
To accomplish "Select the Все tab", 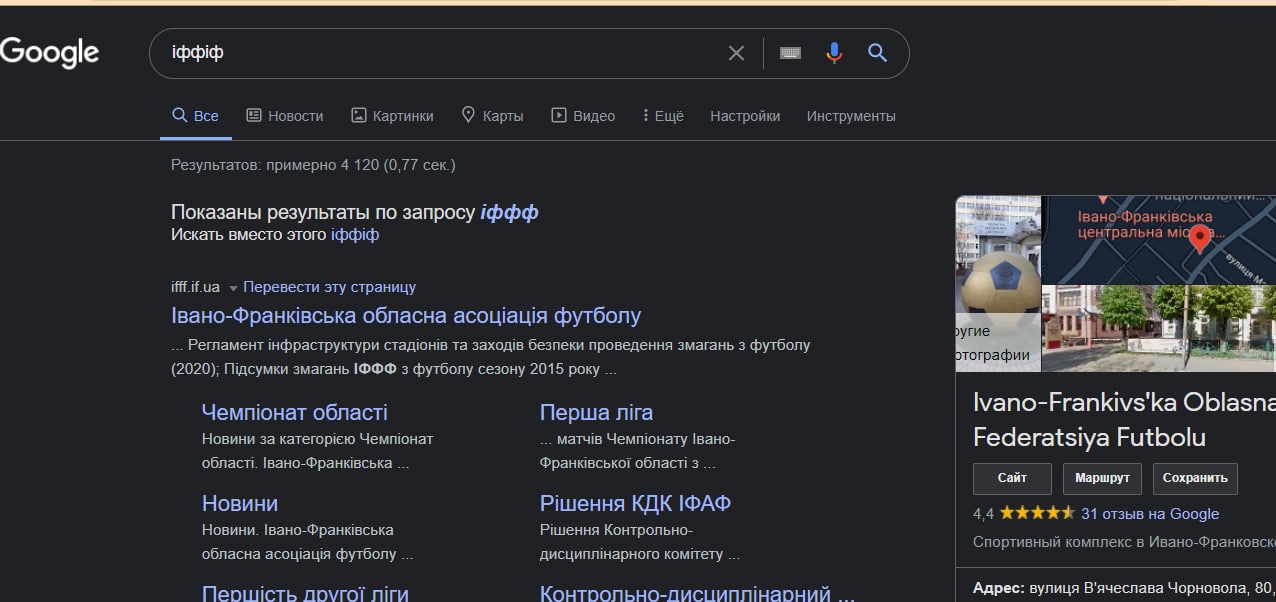I will click(196, 116).
